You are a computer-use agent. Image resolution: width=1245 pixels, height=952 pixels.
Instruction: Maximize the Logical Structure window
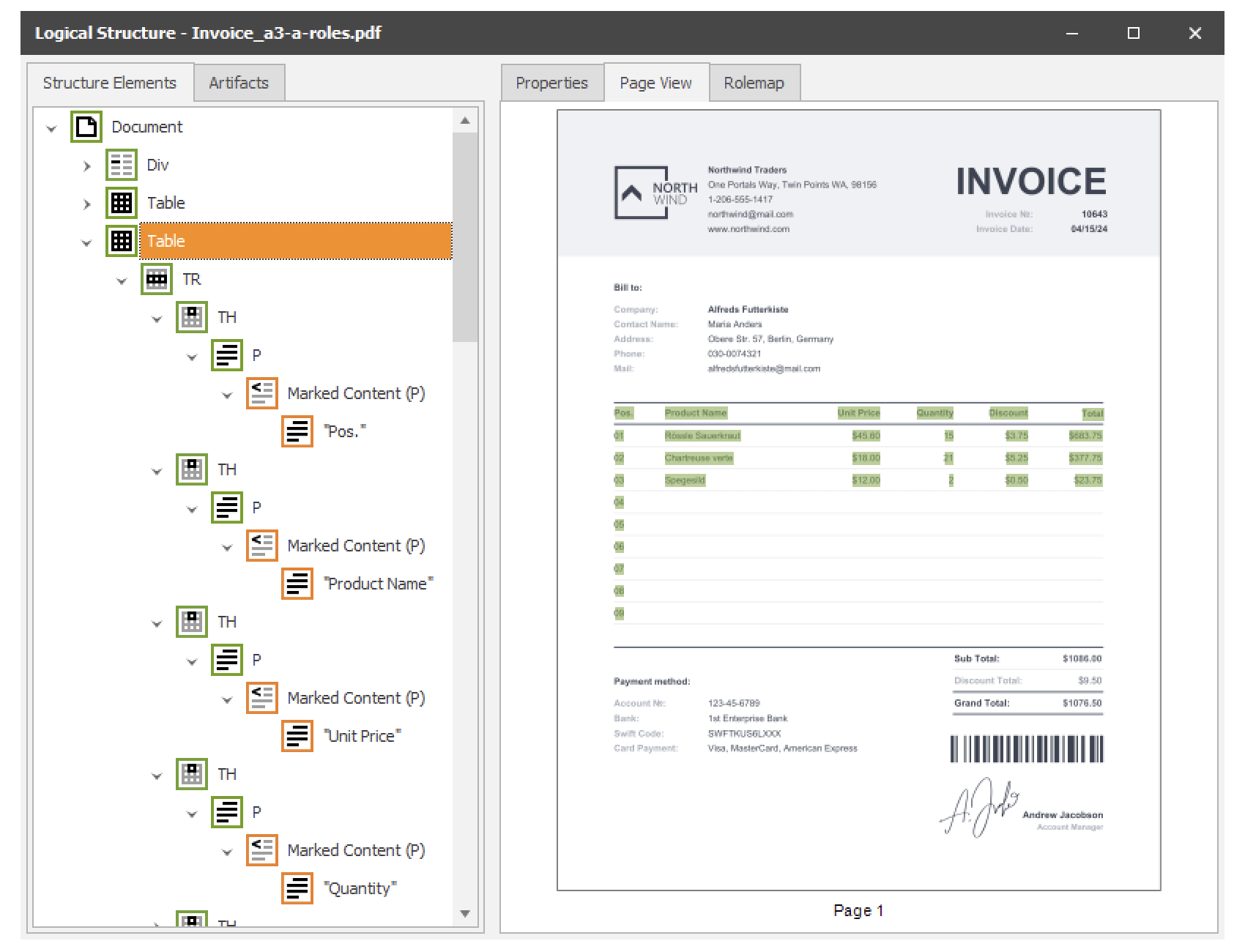[1133, 33]
